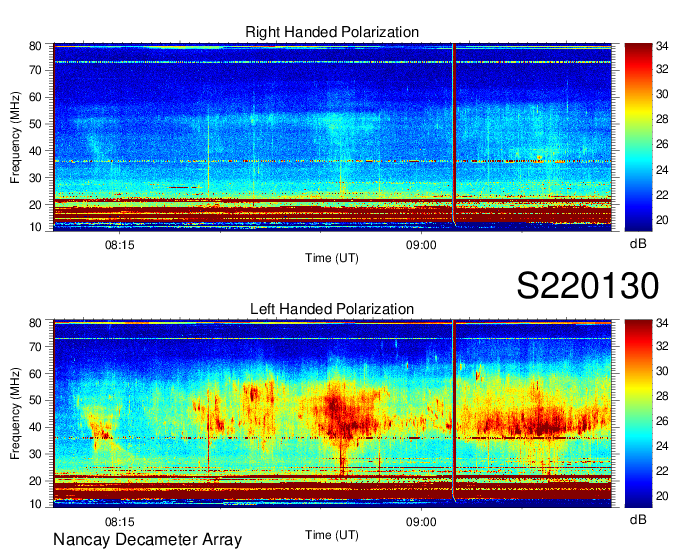Click the 34 label on Left Handed color bar
This screenshot has width=680, height=552.
[x=662, y=323]
